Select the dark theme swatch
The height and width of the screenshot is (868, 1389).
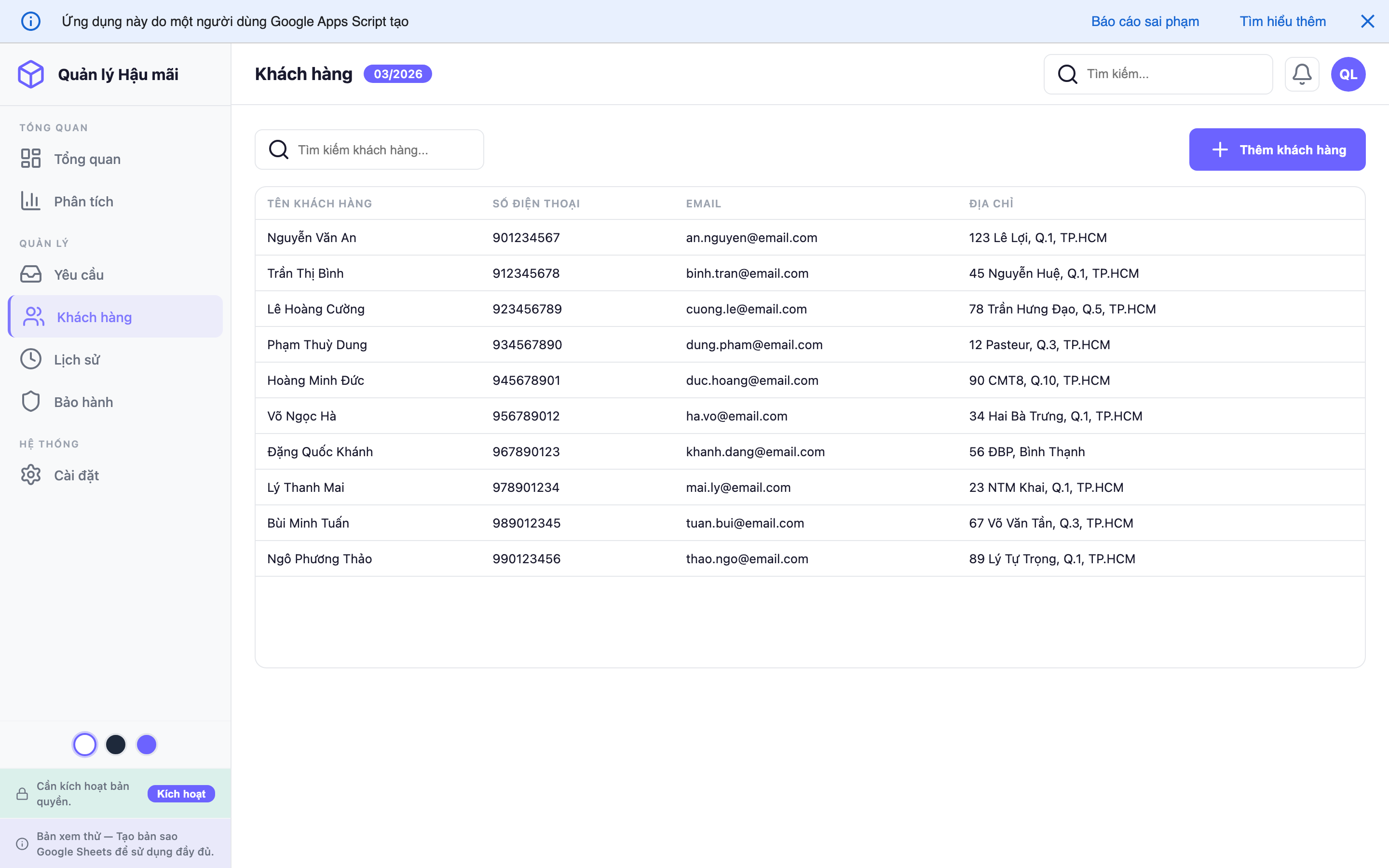pos(116,745)
